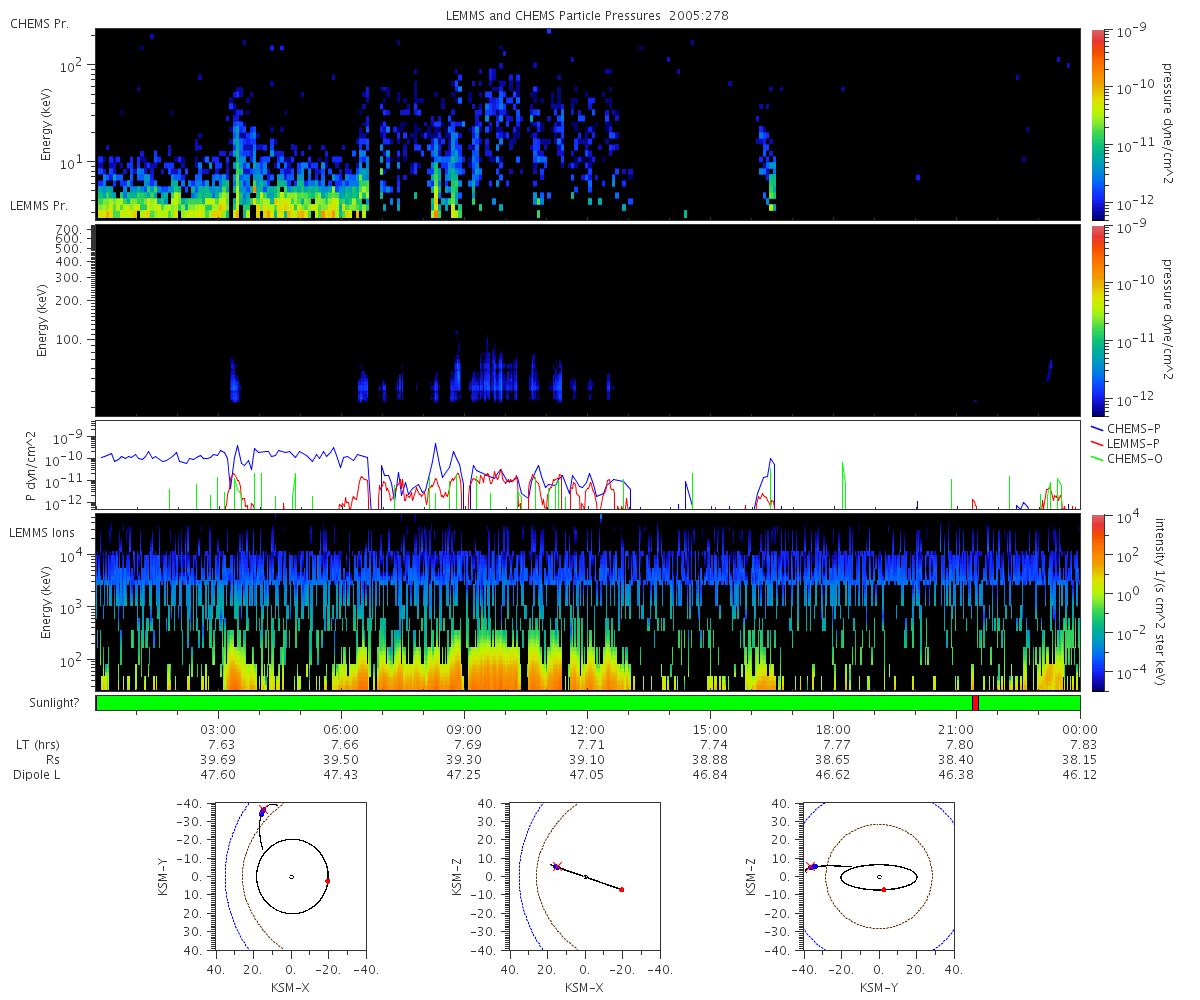Open the KSM-X versus KSM-Z orbit plot
The image size is (1200, 1000).
click(x=584, y=876)
